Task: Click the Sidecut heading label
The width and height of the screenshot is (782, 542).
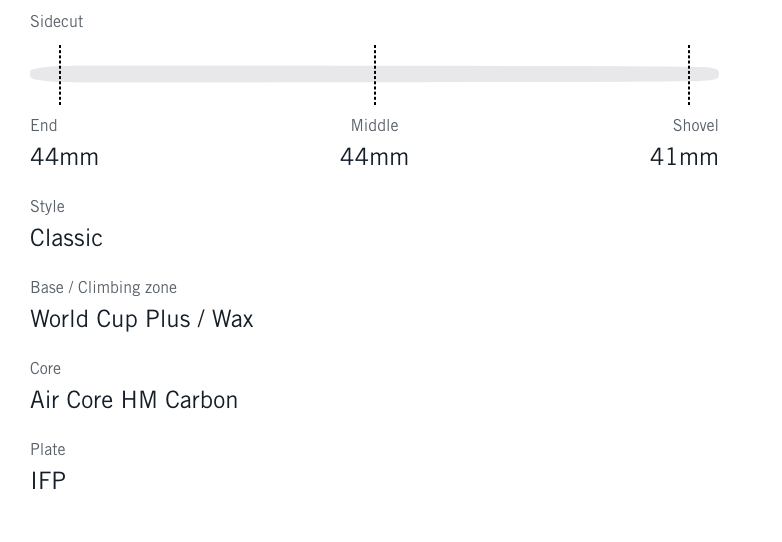Action: pyautogui.click(x=56, y=22)
